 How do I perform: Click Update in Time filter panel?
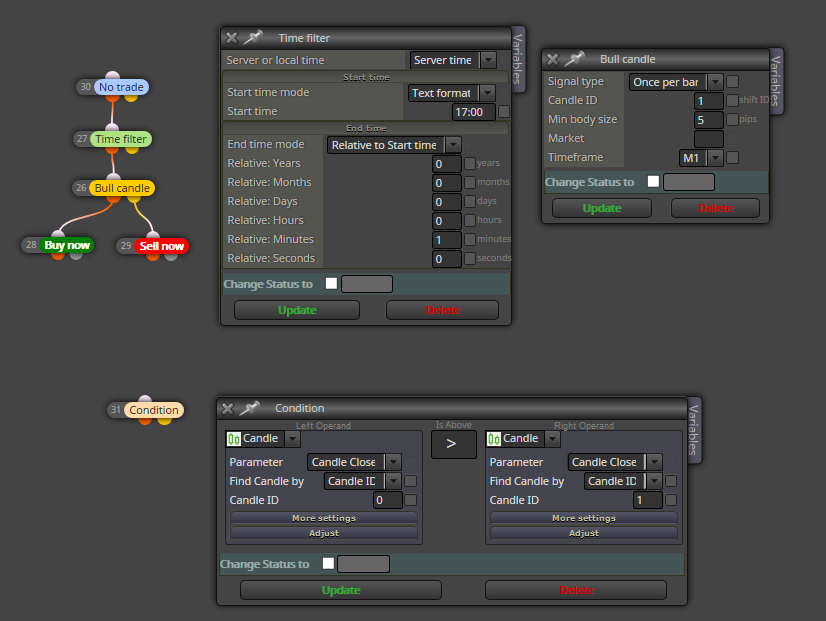297,310
